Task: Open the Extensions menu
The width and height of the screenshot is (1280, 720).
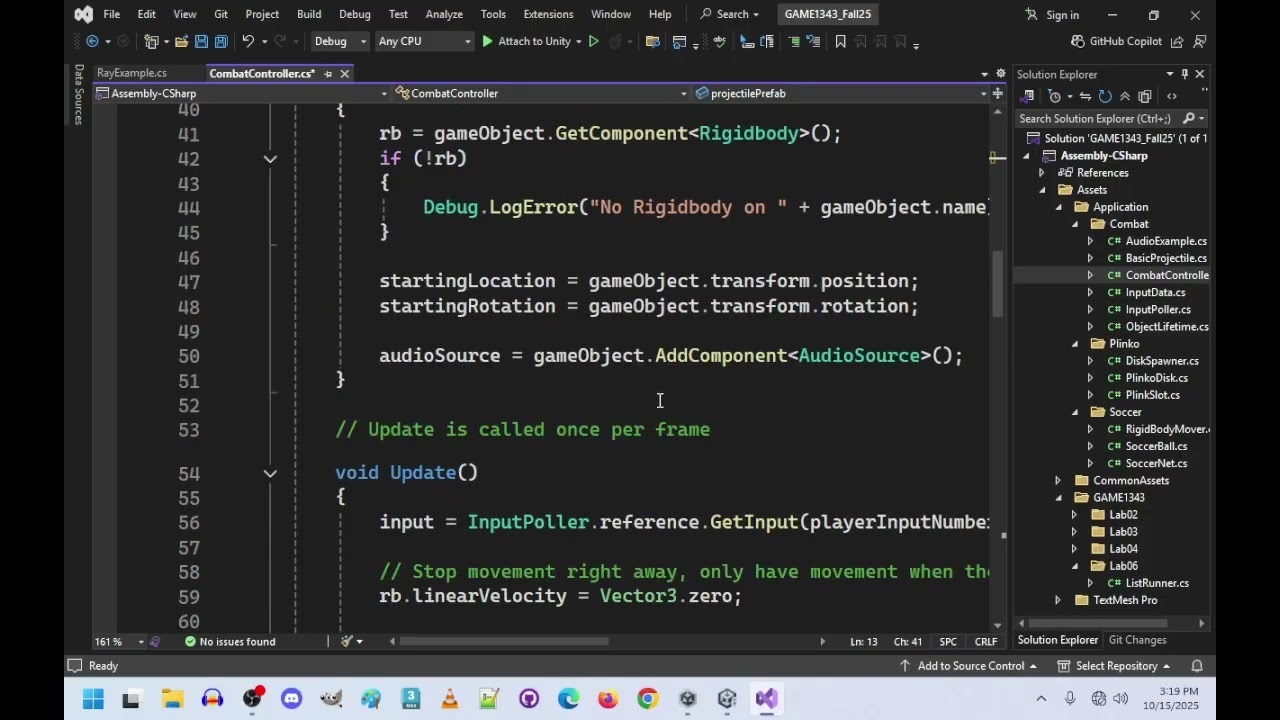Action: (548, 14)
